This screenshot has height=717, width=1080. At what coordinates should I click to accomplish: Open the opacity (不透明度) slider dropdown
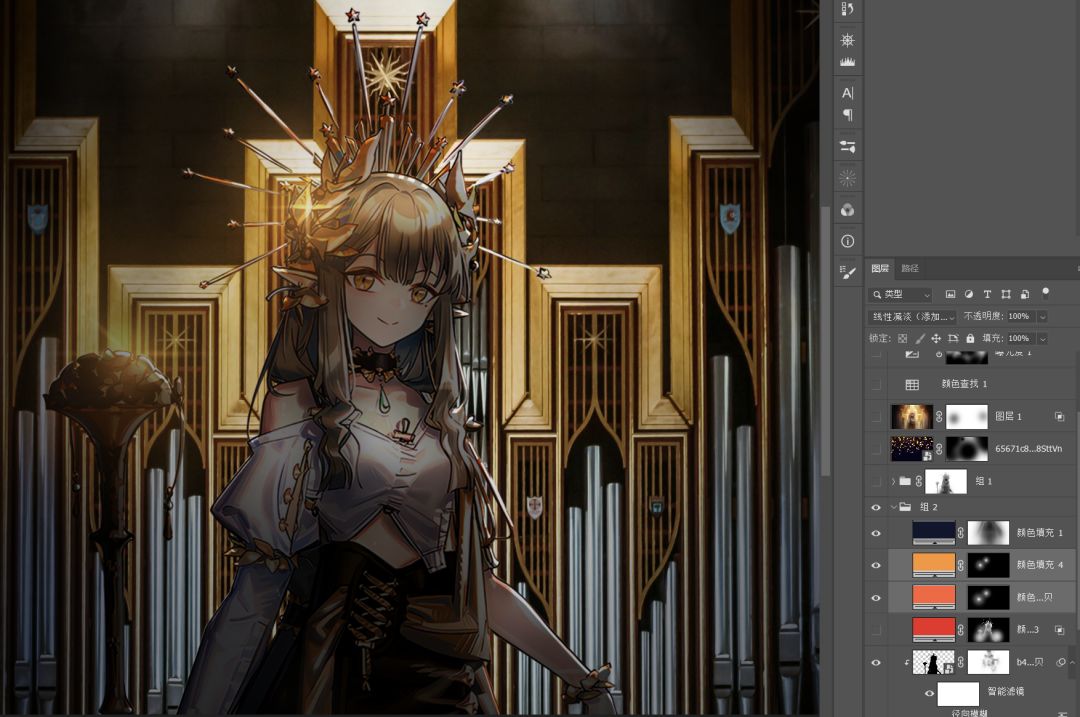[1043, 316]
